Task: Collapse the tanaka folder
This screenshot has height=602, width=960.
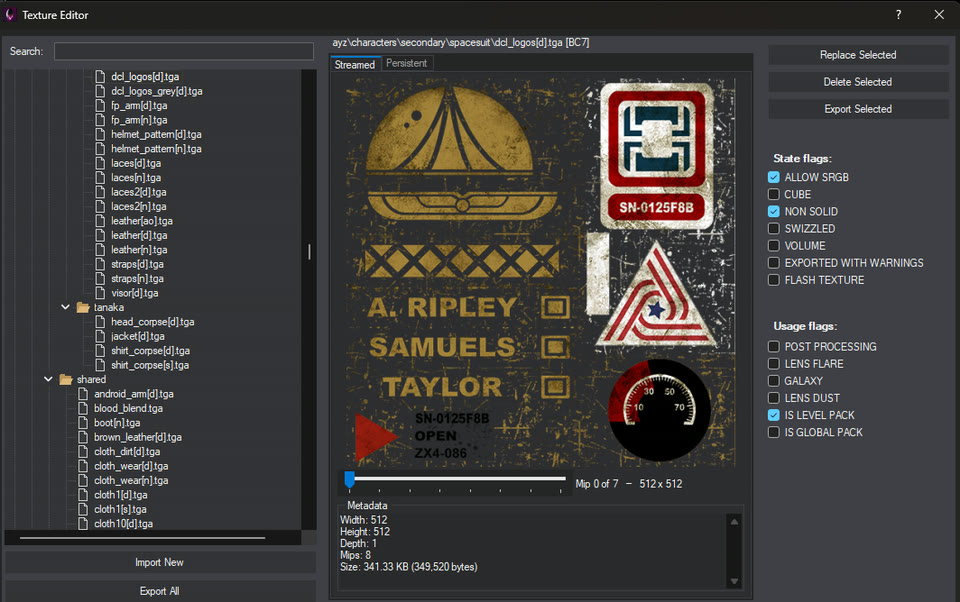Action: click(66, 307)
